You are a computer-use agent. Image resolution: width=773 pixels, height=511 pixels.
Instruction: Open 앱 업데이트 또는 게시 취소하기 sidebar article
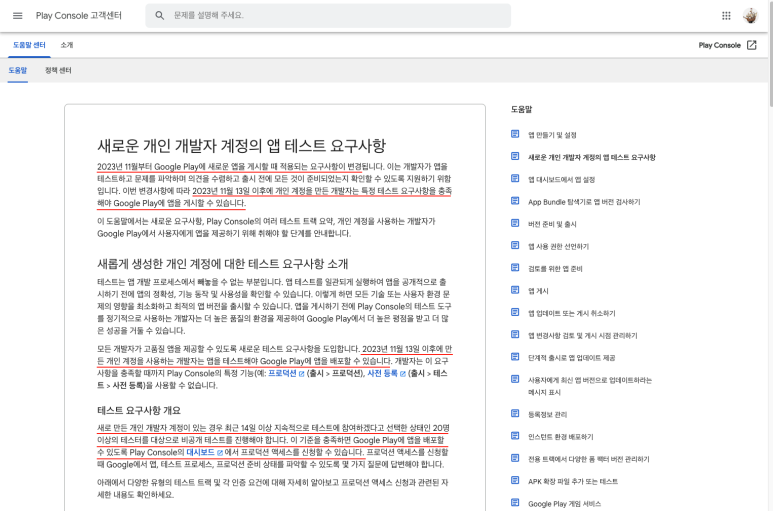point(571,313)
